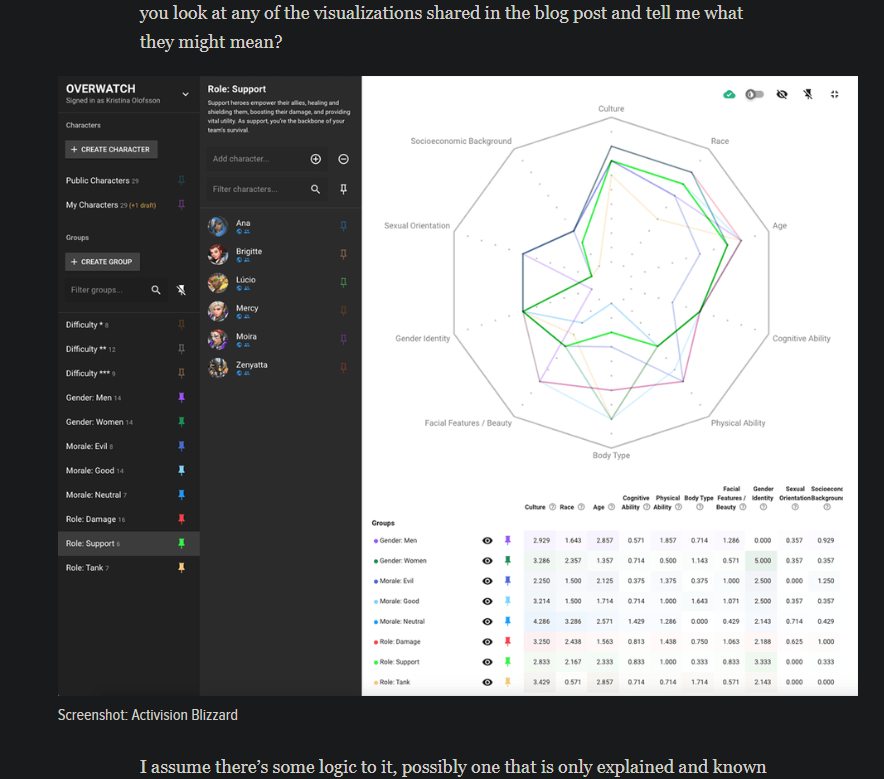
Task: Toggle visibility of Role: Support table row
Action: [x=487, y=662]
